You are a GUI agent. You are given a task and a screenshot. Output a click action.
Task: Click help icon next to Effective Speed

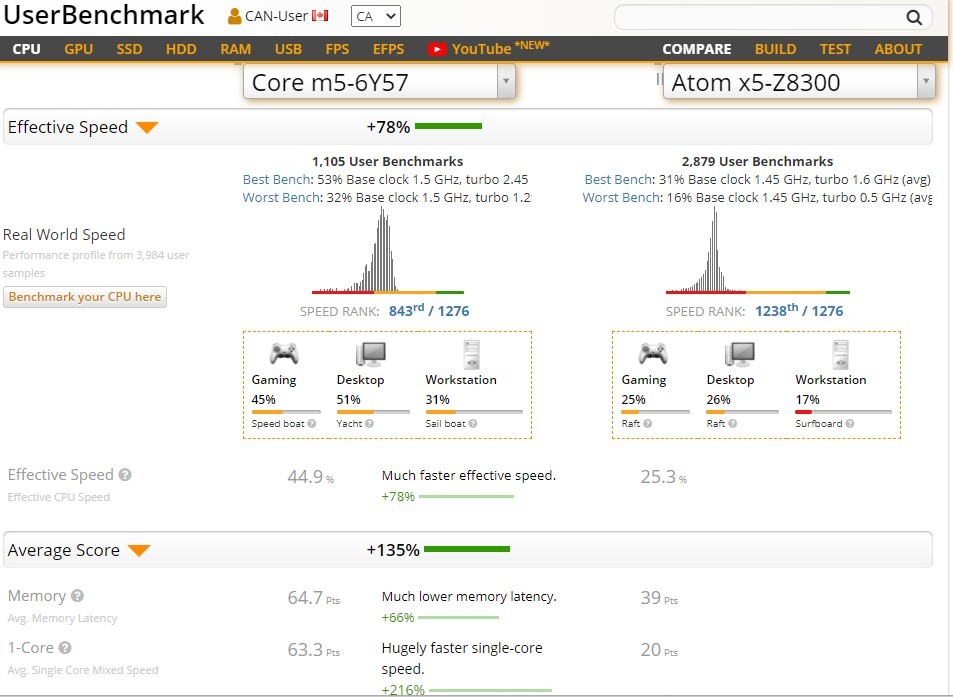(125, 475)
